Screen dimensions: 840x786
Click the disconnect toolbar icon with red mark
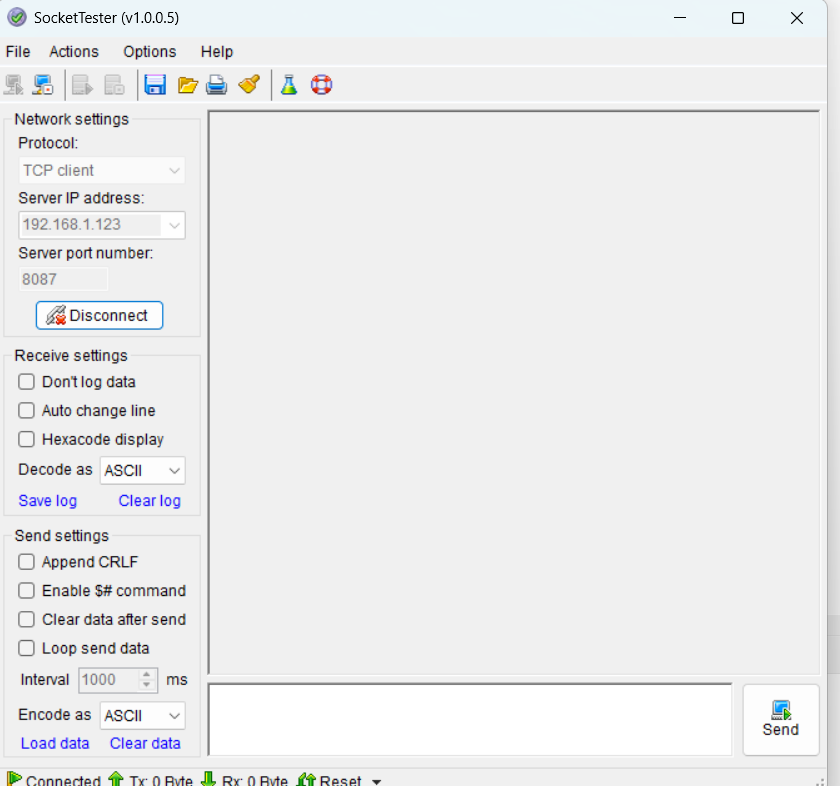(x=43, y=85)
